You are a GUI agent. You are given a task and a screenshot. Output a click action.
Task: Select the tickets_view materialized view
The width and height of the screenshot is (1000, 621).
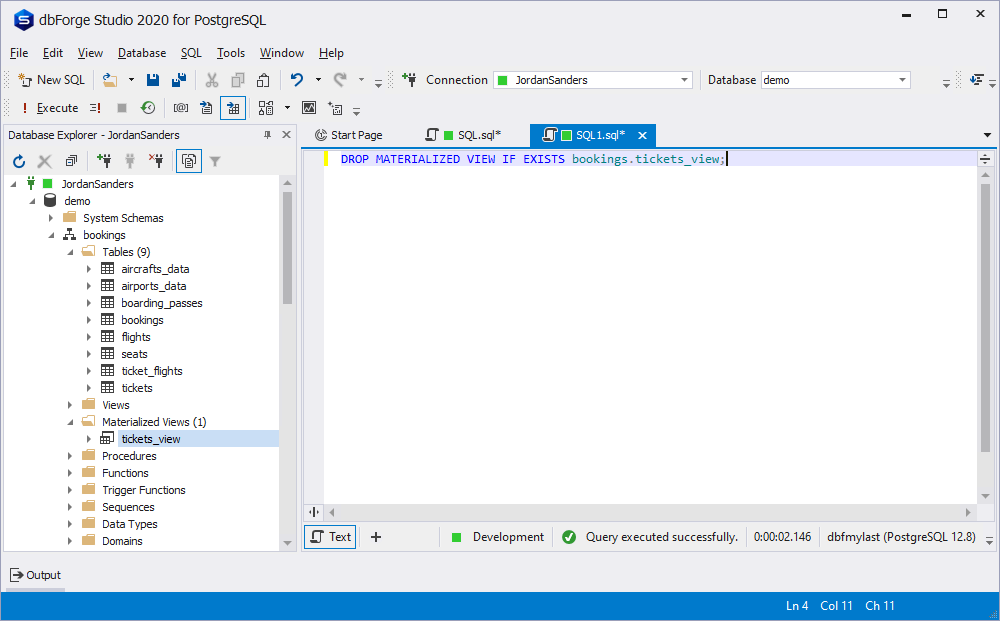(x=151, y=439)
